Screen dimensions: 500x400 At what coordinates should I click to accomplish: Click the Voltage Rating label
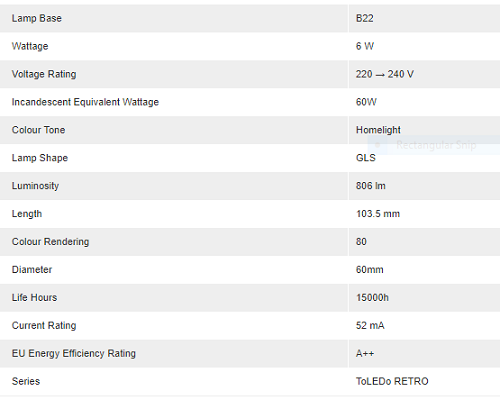point(44,74)
